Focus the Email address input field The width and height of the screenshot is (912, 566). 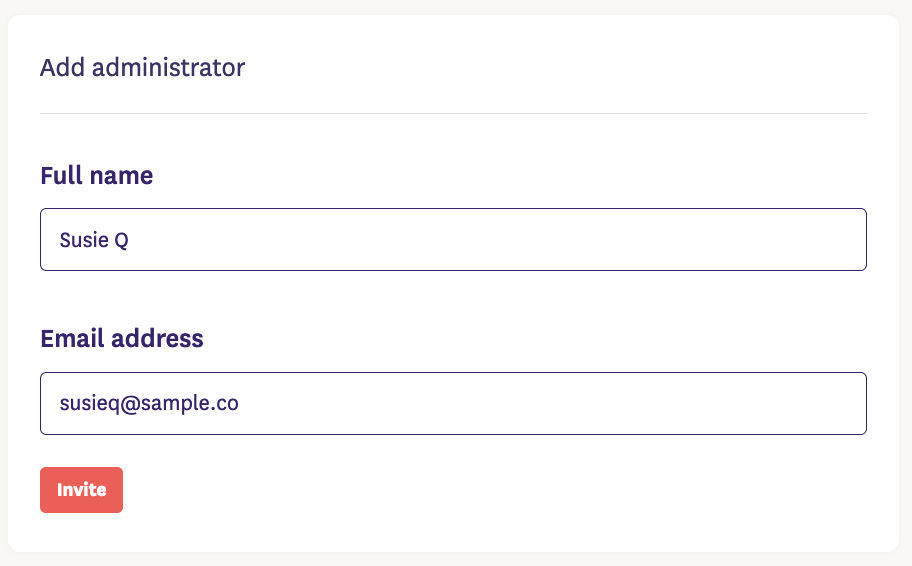click(453, 403)
